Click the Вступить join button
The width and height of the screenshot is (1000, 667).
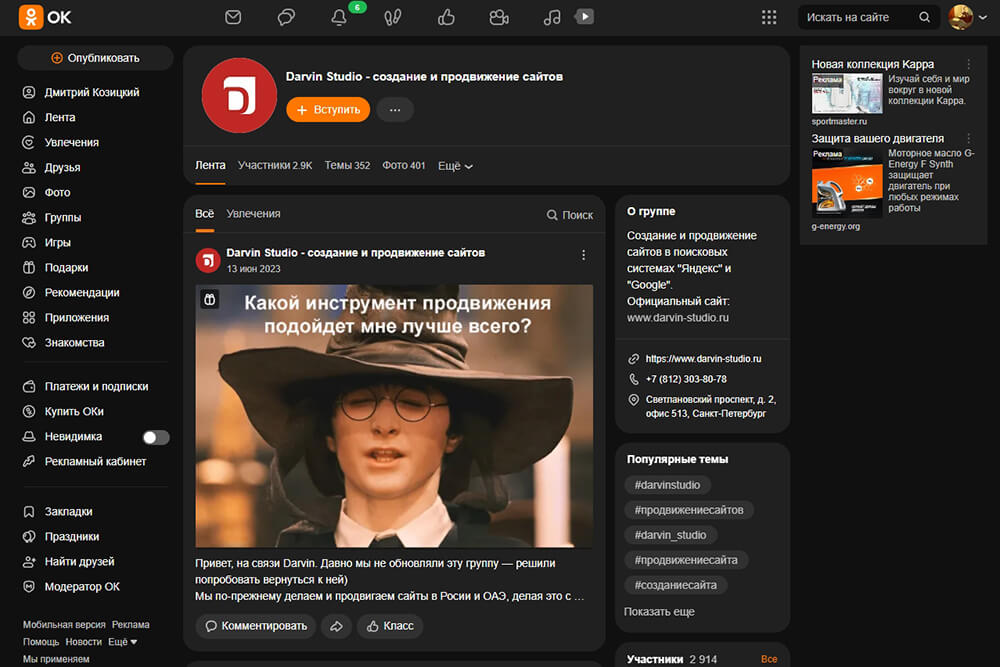coord(328,110)
